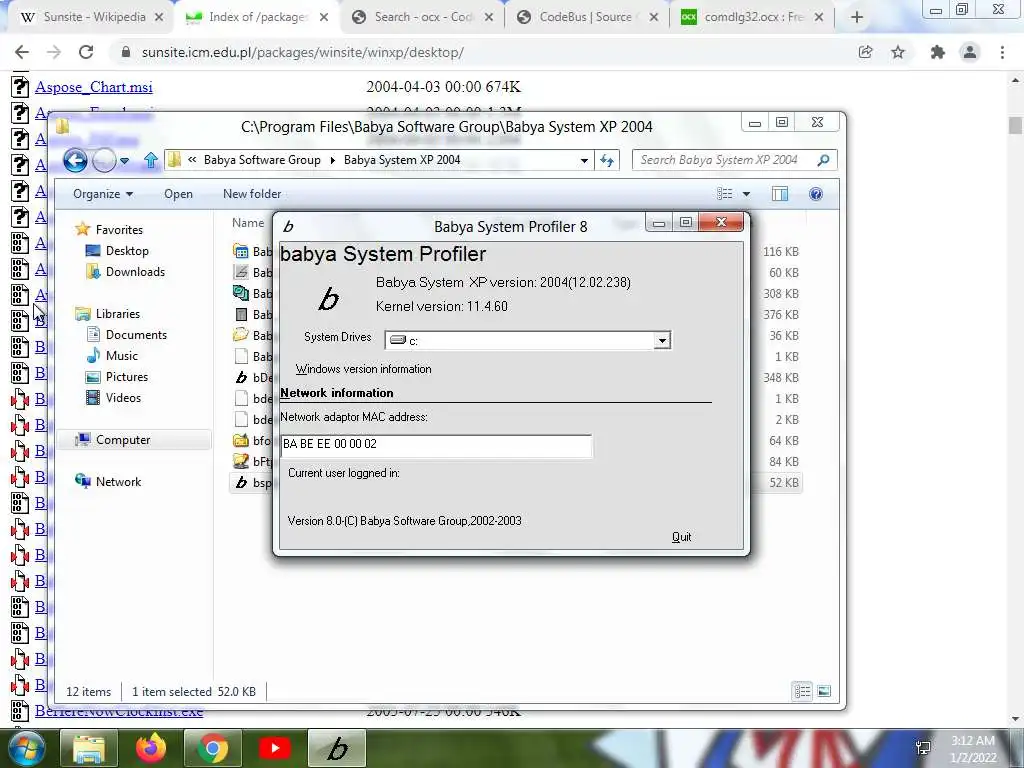Viewport: 1024px width, 768px height.
Task: Click the Chrome address bar URL
Action: tap(302, 52)
